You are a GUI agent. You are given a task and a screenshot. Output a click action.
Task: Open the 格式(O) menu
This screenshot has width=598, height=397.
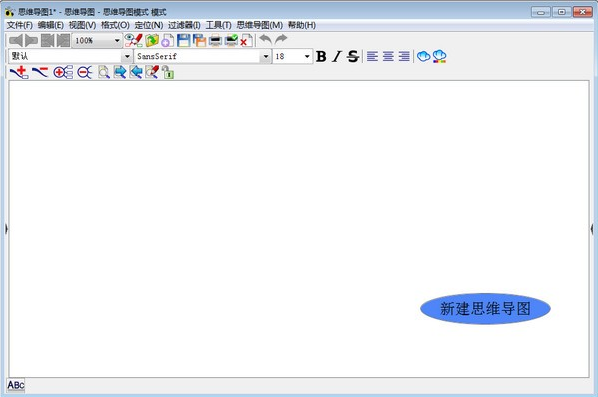coord(115,25)
